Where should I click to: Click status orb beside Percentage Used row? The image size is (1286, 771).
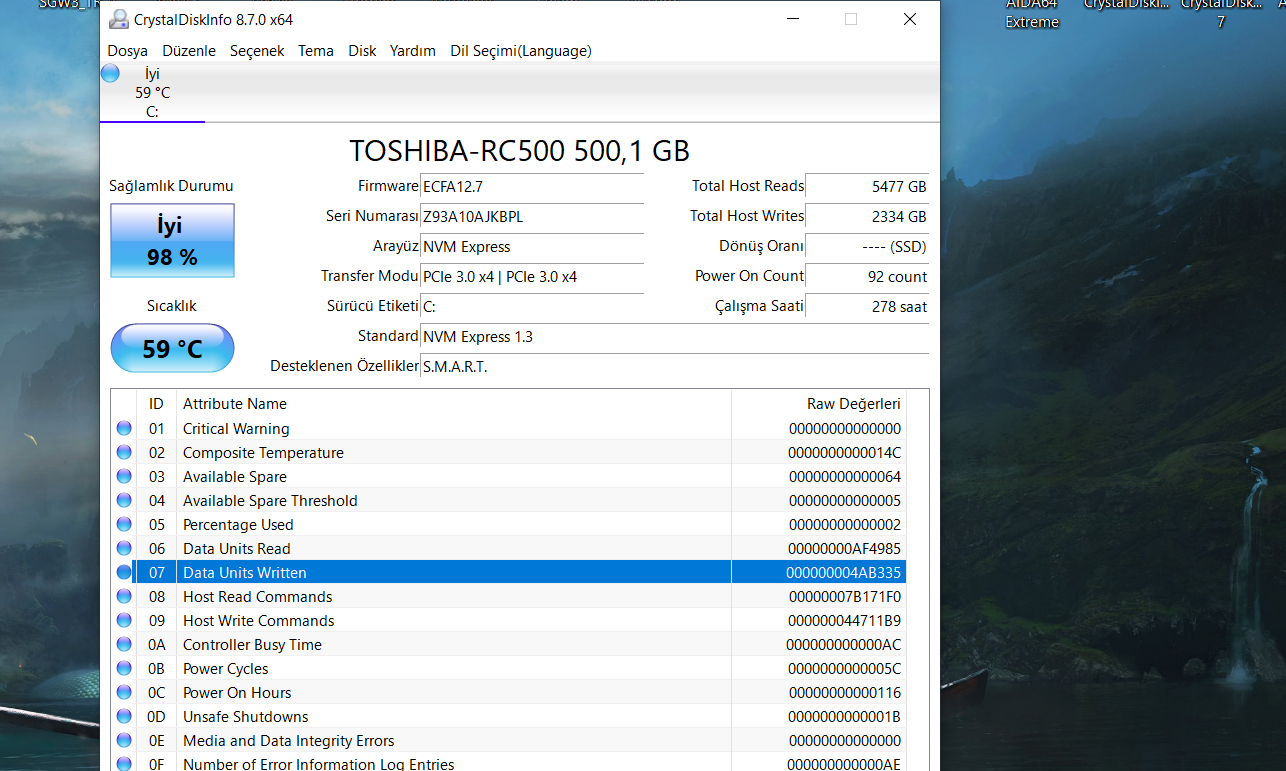point(124,524)
